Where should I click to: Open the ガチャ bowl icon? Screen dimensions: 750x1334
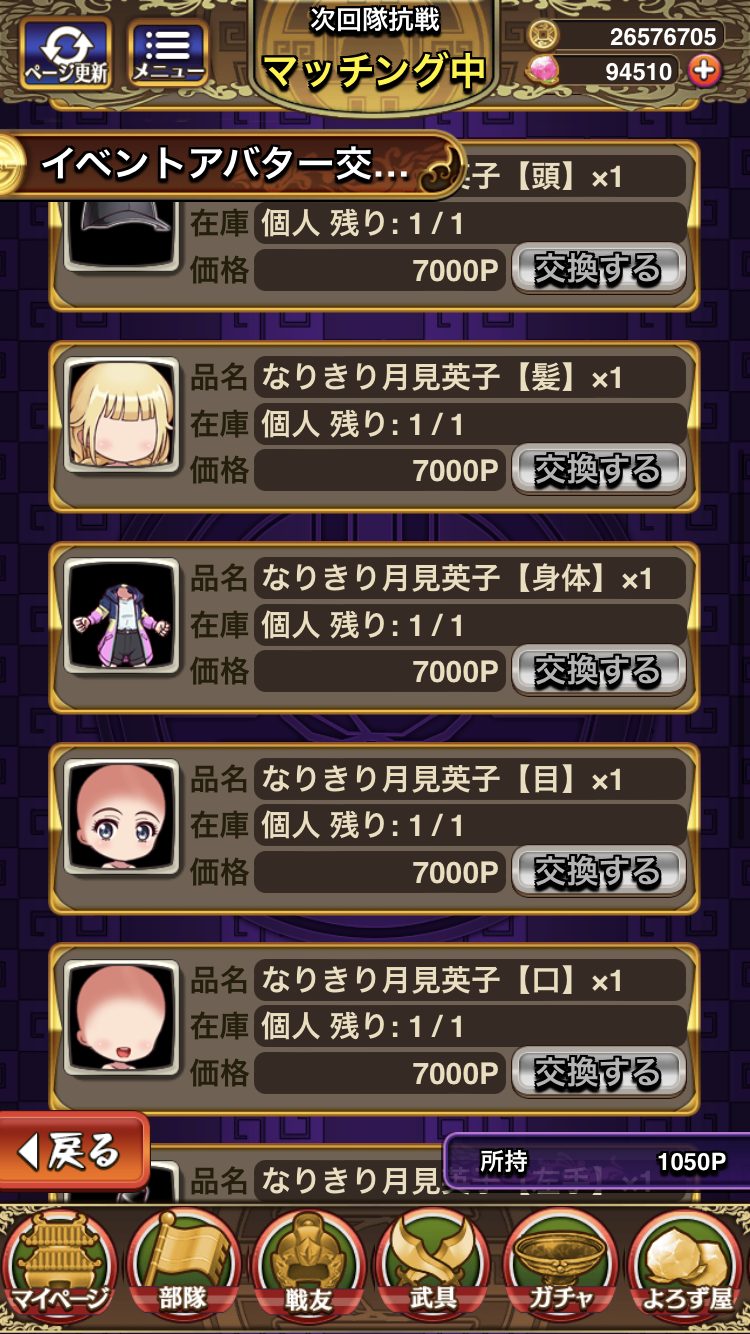560,1264
